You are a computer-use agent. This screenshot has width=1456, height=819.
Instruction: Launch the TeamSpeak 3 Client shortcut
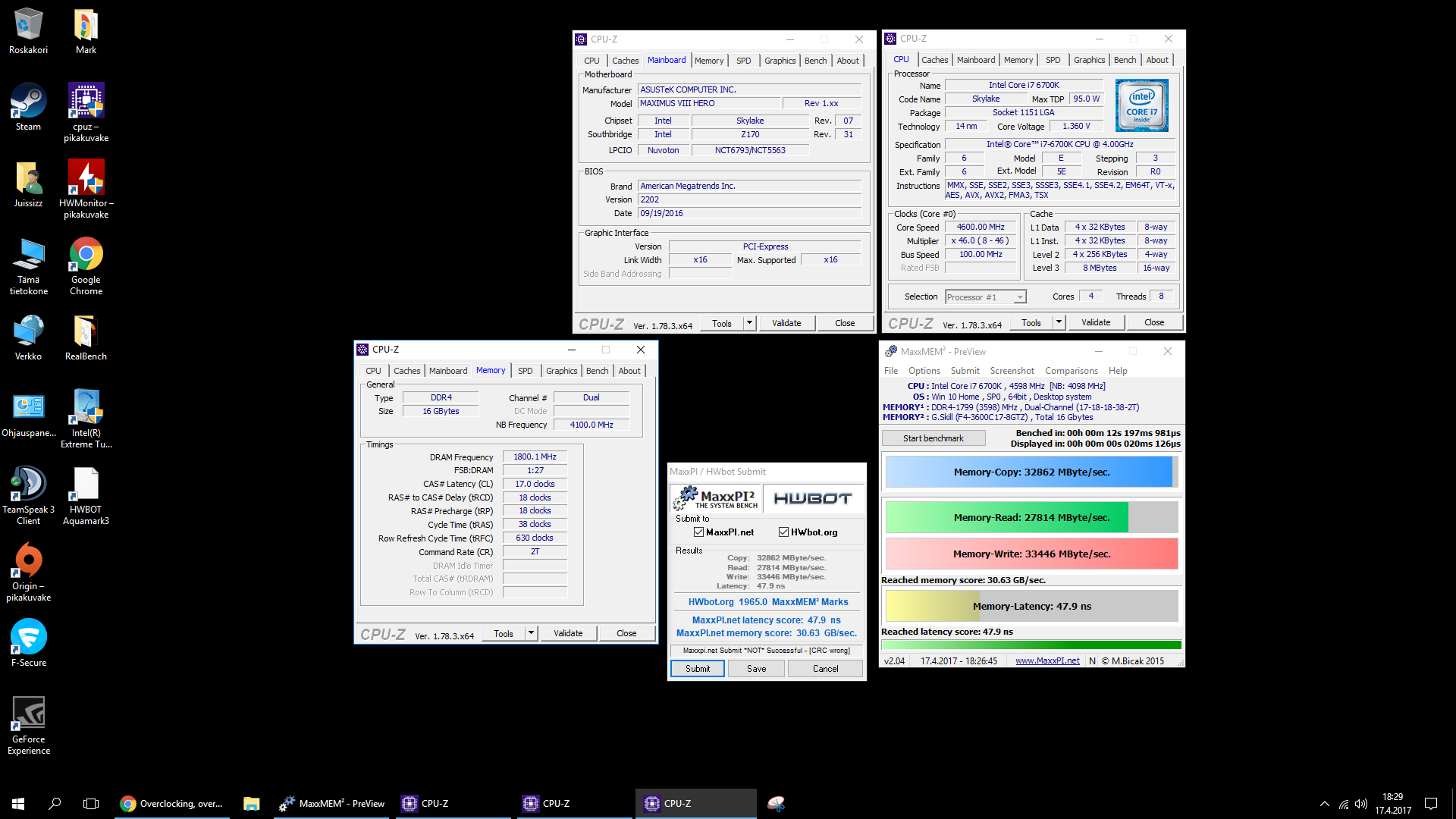pyautogui.click(x=28, y=495)
